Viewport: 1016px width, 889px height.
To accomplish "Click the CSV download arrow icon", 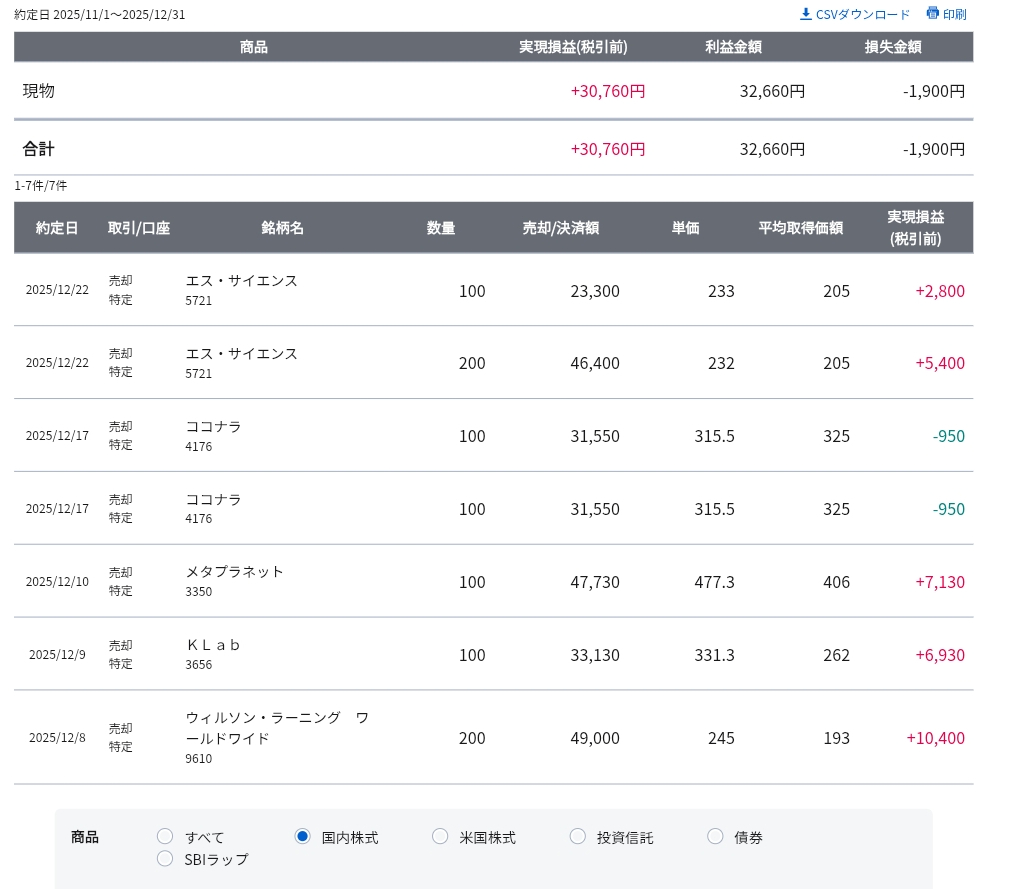I will coord(805,14).
